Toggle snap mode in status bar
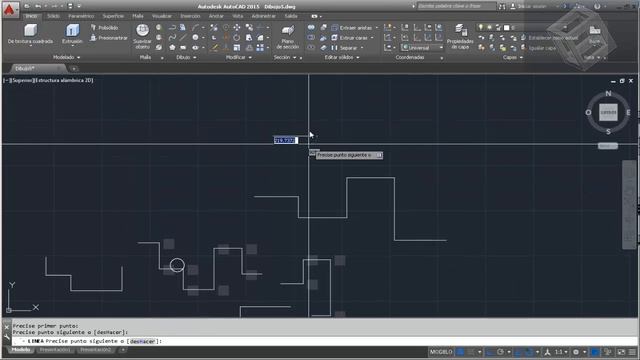Screen dimensions: 640x360 tap(471, 352)
